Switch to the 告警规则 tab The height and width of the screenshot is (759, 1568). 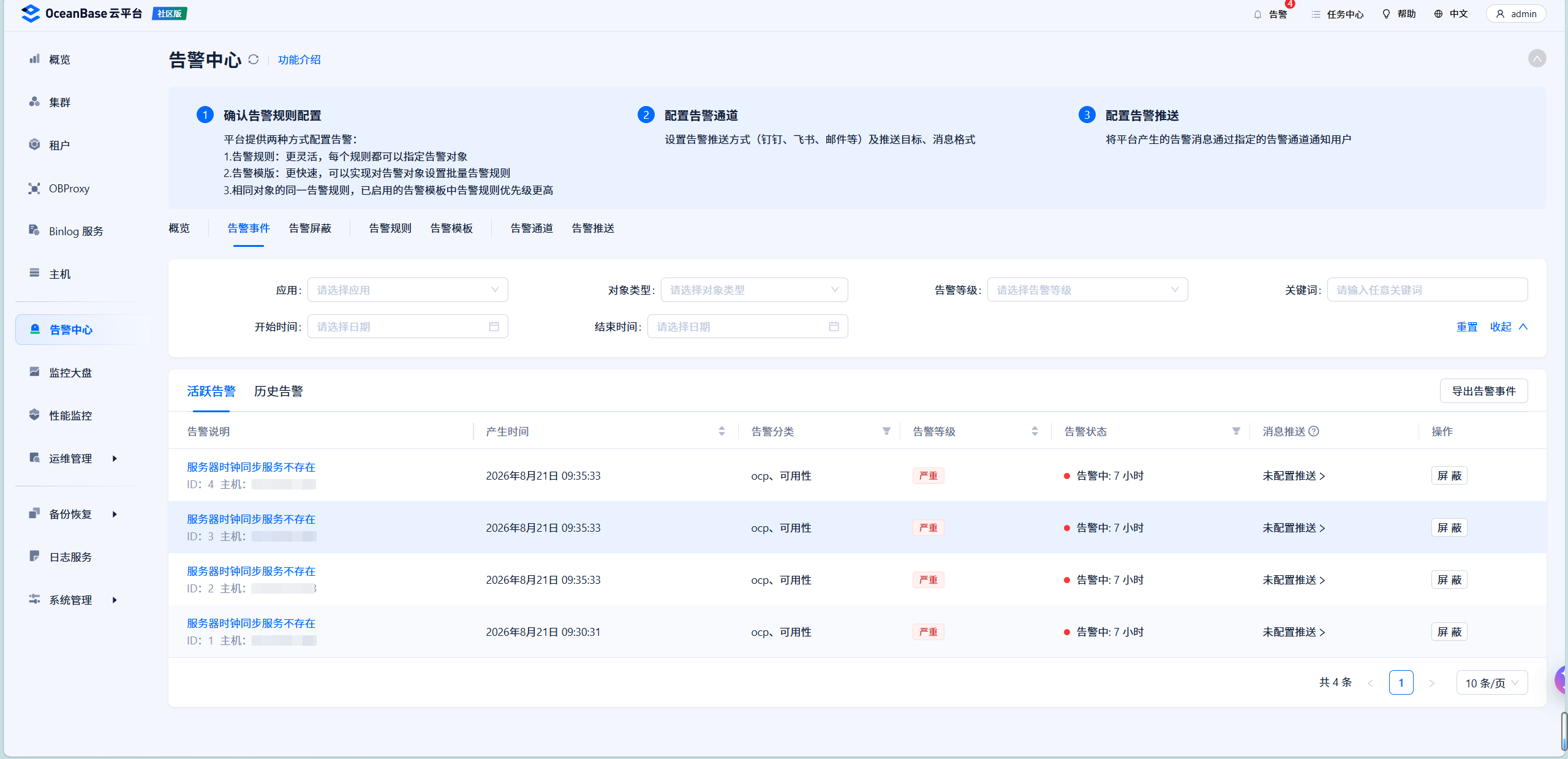390,228
